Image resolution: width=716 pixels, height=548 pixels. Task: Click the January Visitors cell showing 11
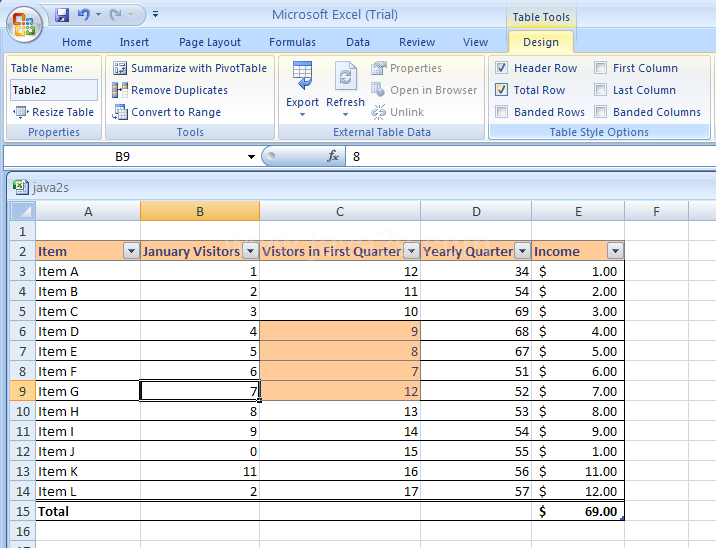[200, 471]
